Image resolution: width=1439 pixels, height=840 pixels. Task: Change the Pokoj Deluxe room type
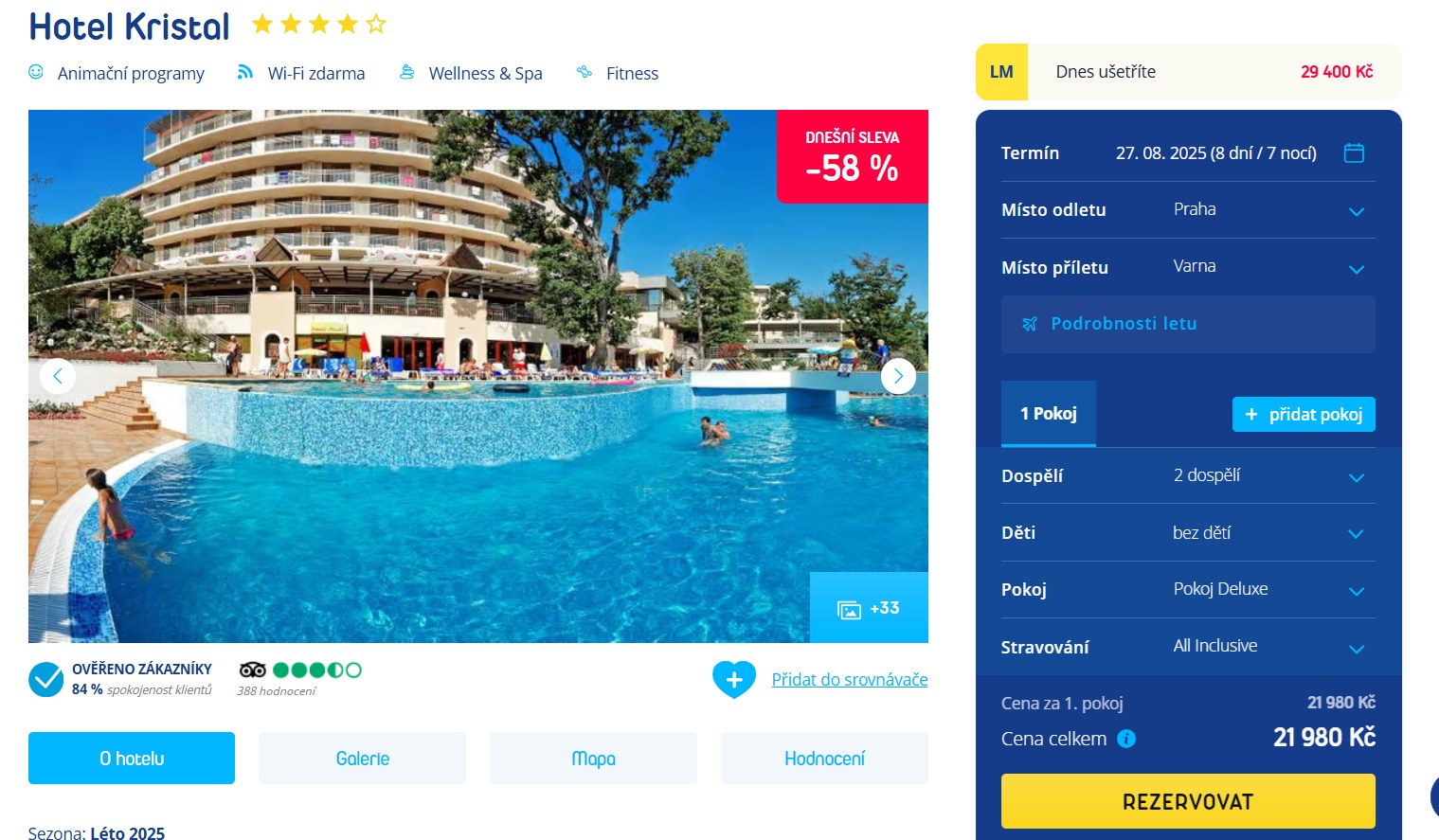1188,590
